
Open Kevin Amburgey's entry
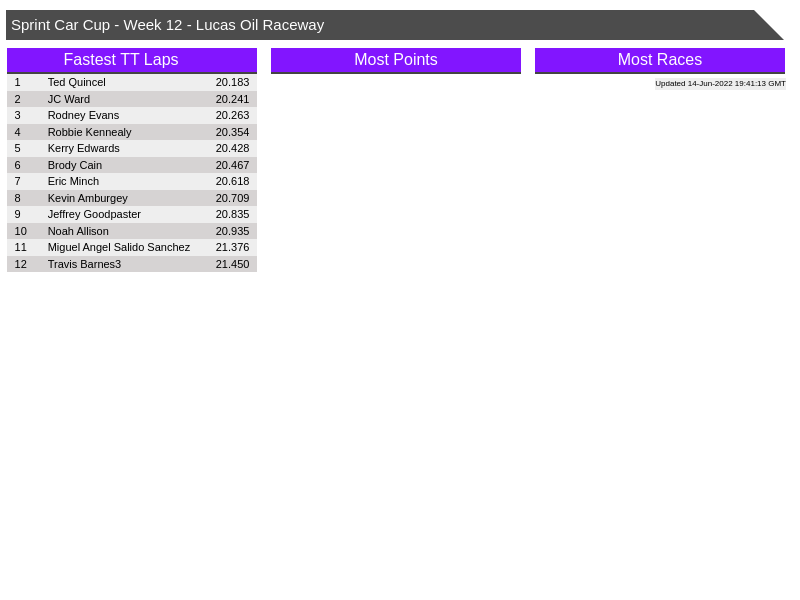[x=88, y=198]
